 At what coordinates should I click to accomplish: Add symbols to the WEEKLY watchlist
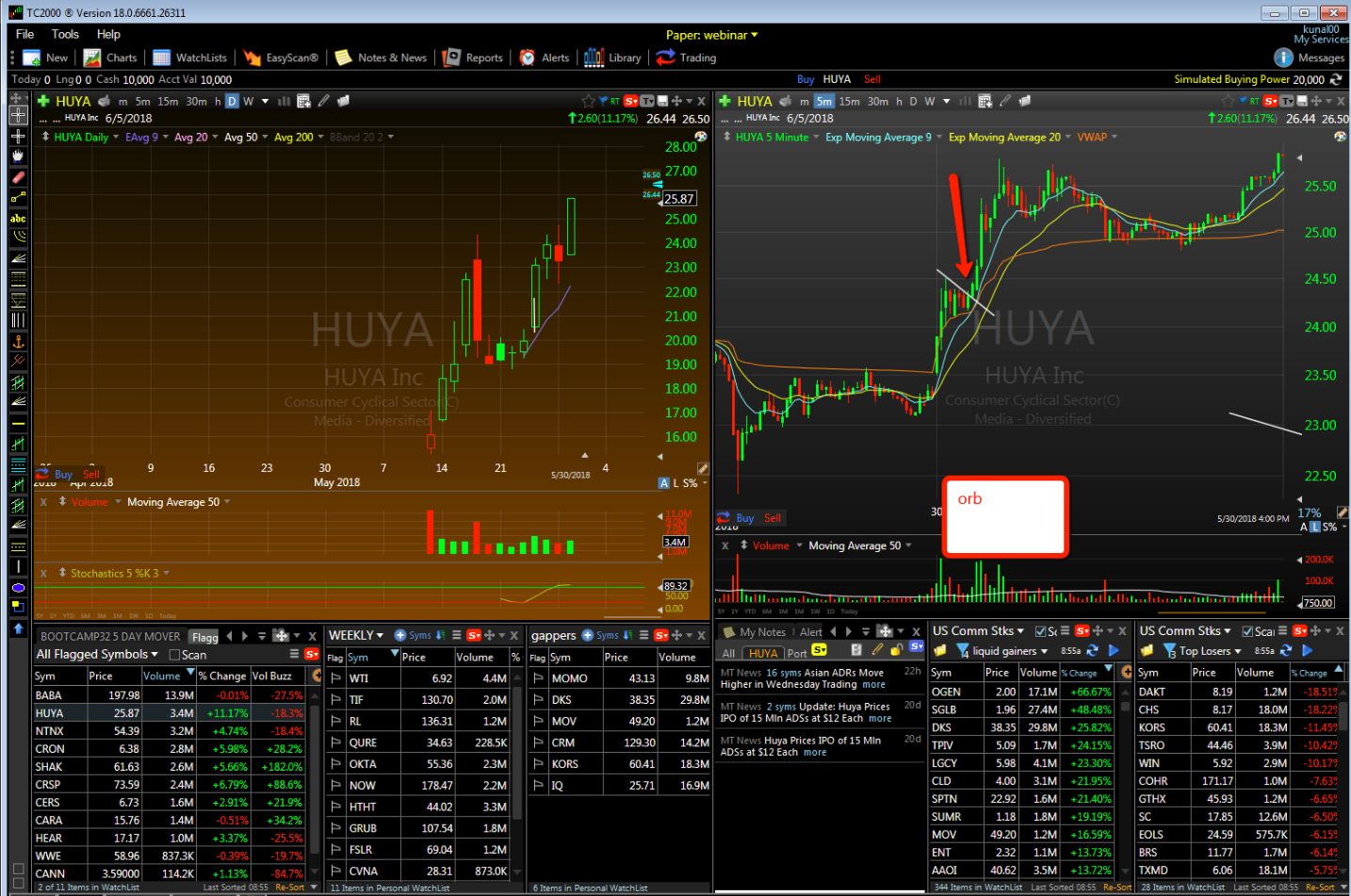(413, 635)
